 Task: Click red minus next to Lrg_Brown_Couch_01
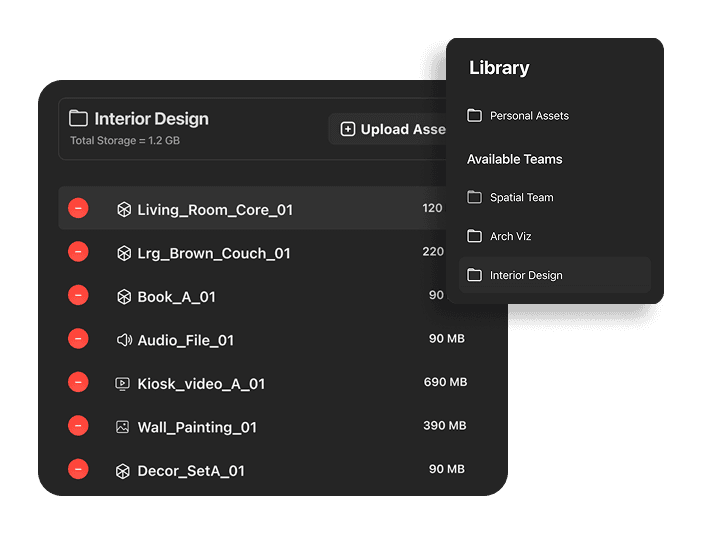tap(78, 252)
